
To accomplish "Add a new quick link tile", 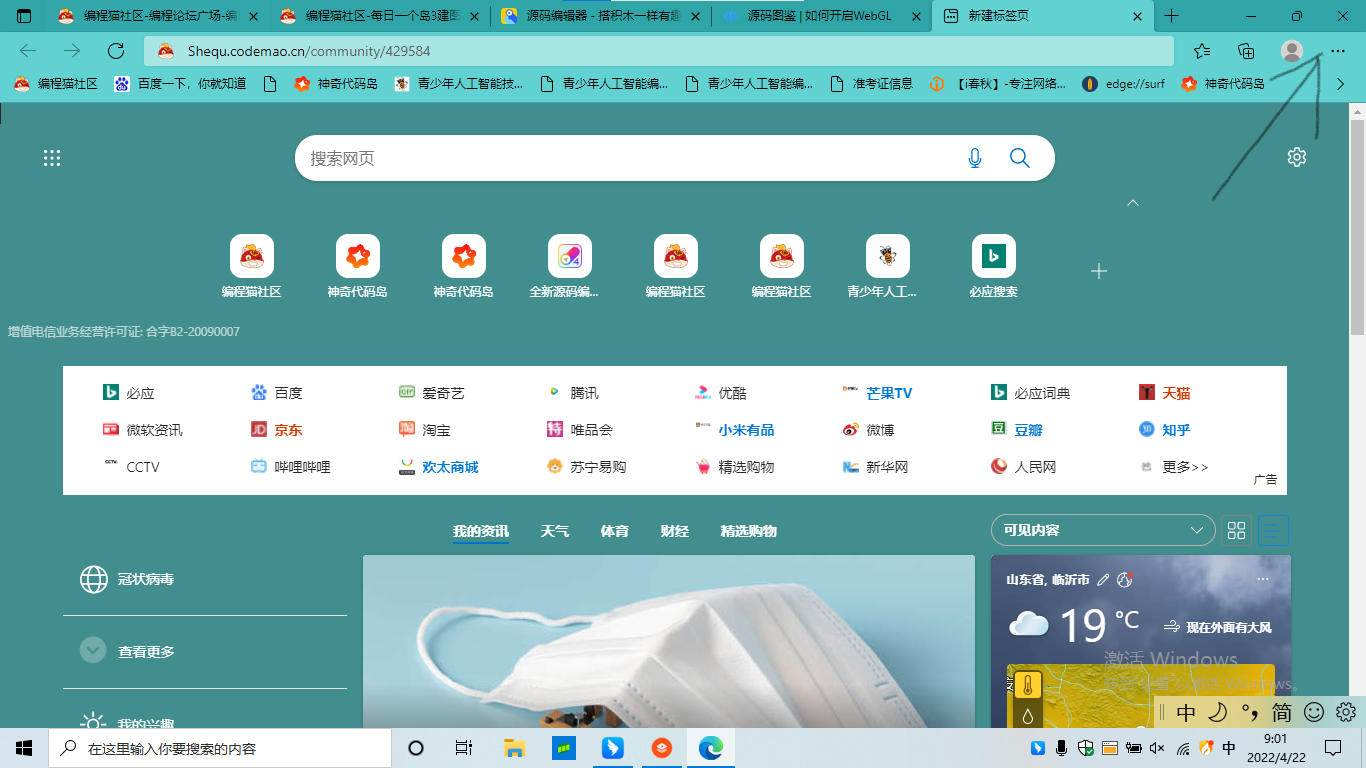I will pyautogui.click(x=1099, y=271).
